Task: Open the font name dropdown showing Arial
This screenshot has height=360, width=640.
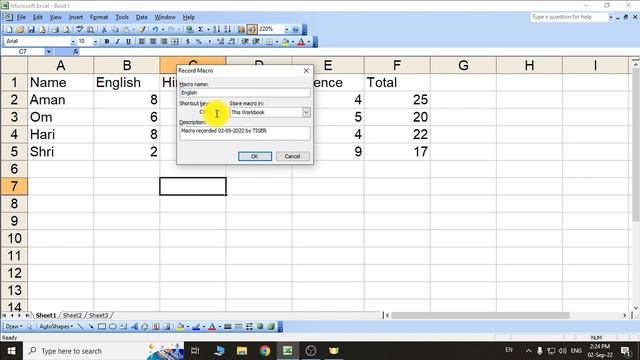Action: coord(73,41)
